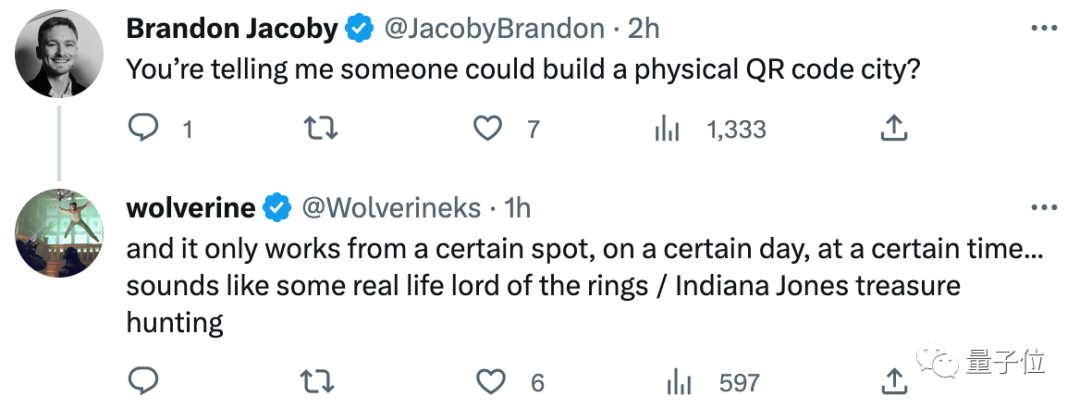The image size is (1080, 409).
Task: Like Brandon Jacoby's QR code tweet
Action: [x=486, y=128]
